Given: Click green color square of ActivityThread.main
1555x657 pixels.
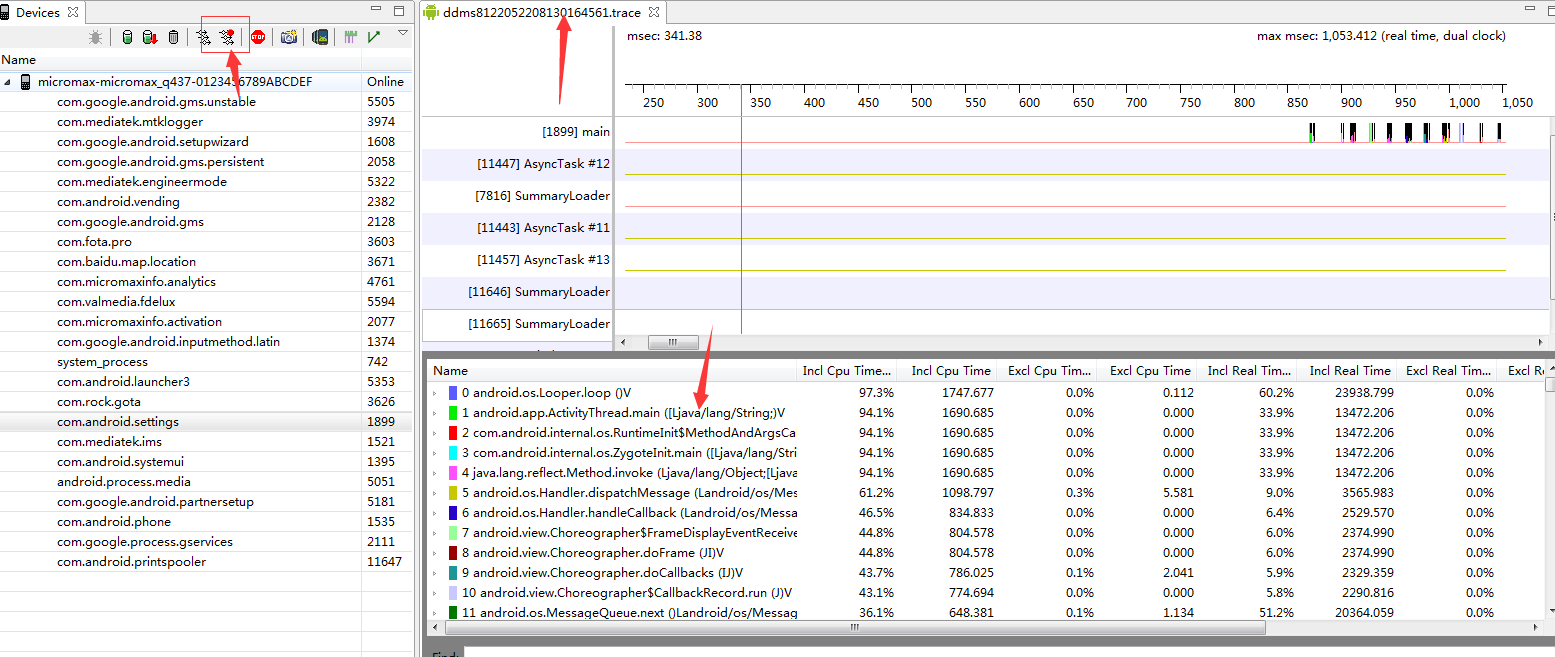Looking at the screenshot, I should click(x=453, y=413).
